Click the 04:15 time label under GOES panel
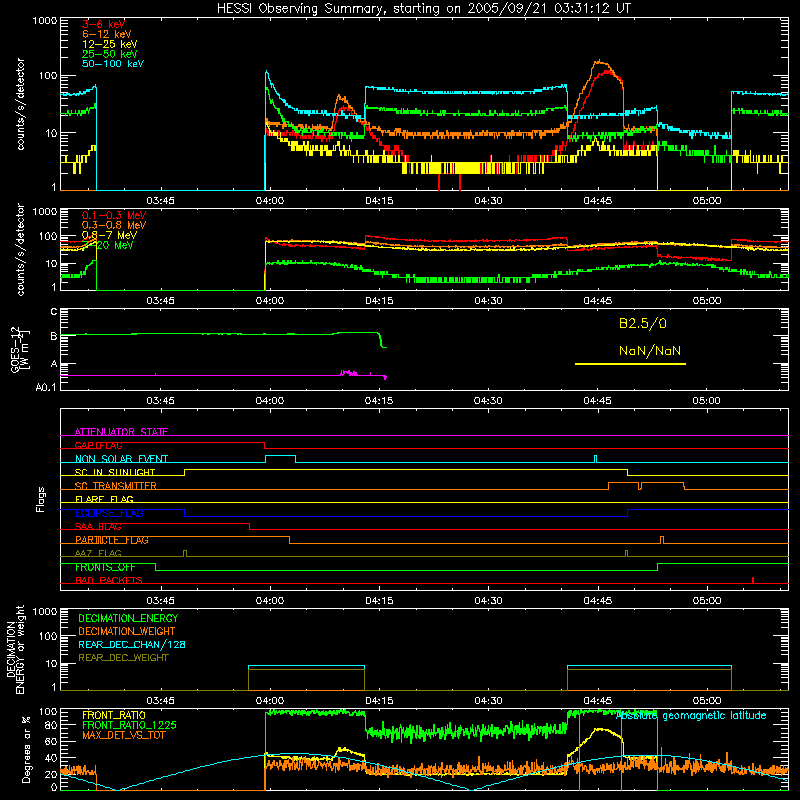This screenshot has height=800, width=800. pos(379,401)
